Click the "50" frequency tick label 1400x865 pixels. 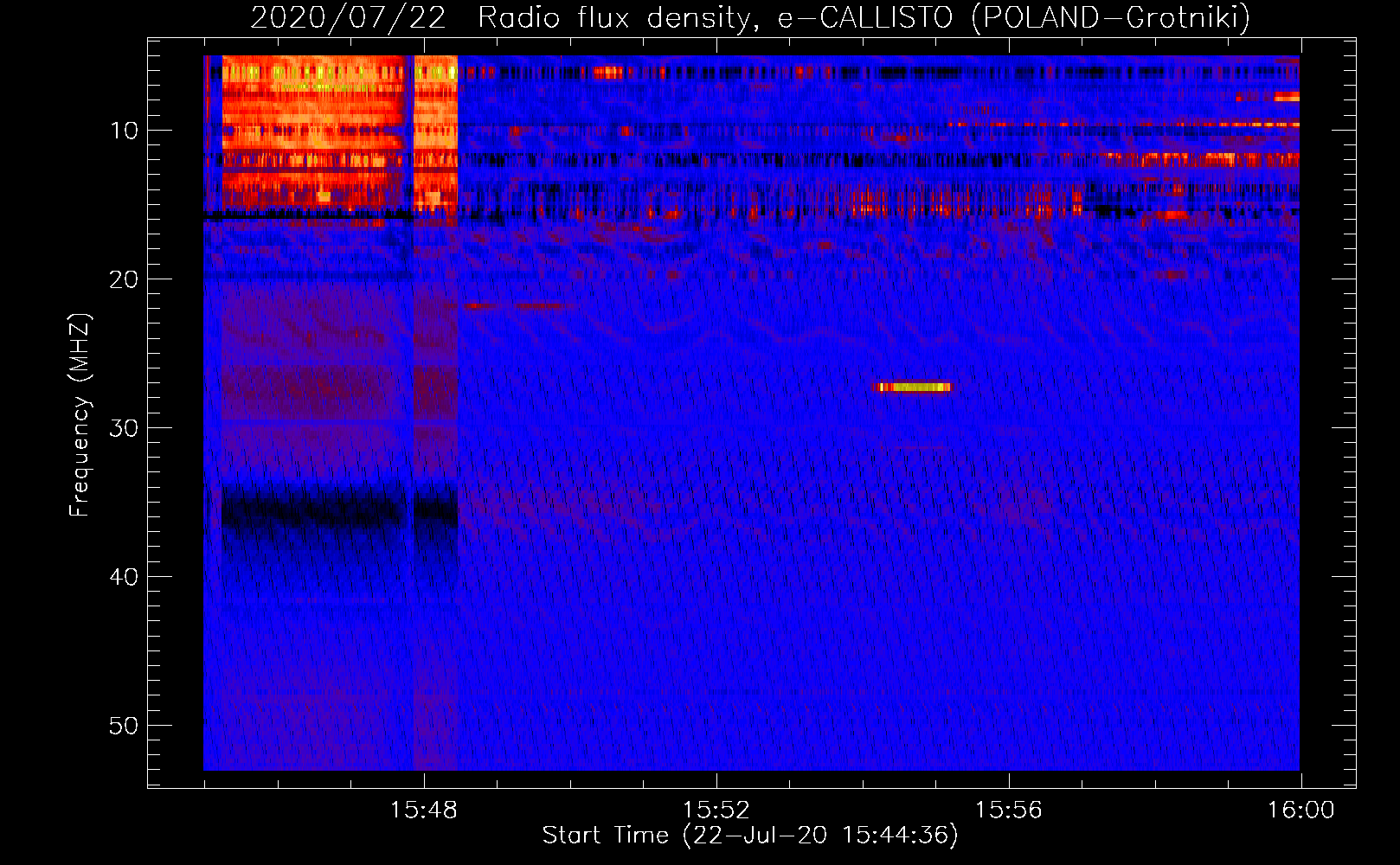pos(125,726)
